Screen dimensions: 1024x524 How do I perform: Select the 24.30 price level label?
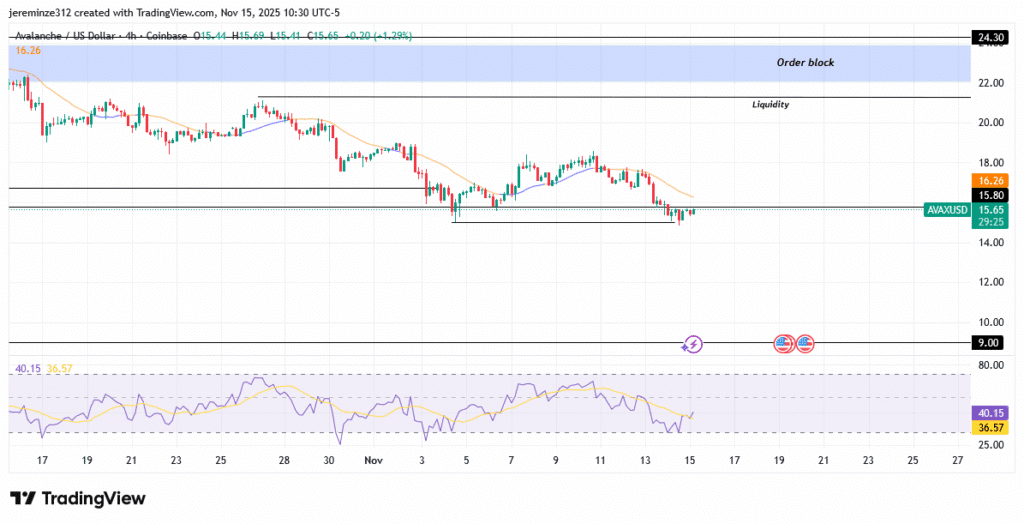click(989, 39)
